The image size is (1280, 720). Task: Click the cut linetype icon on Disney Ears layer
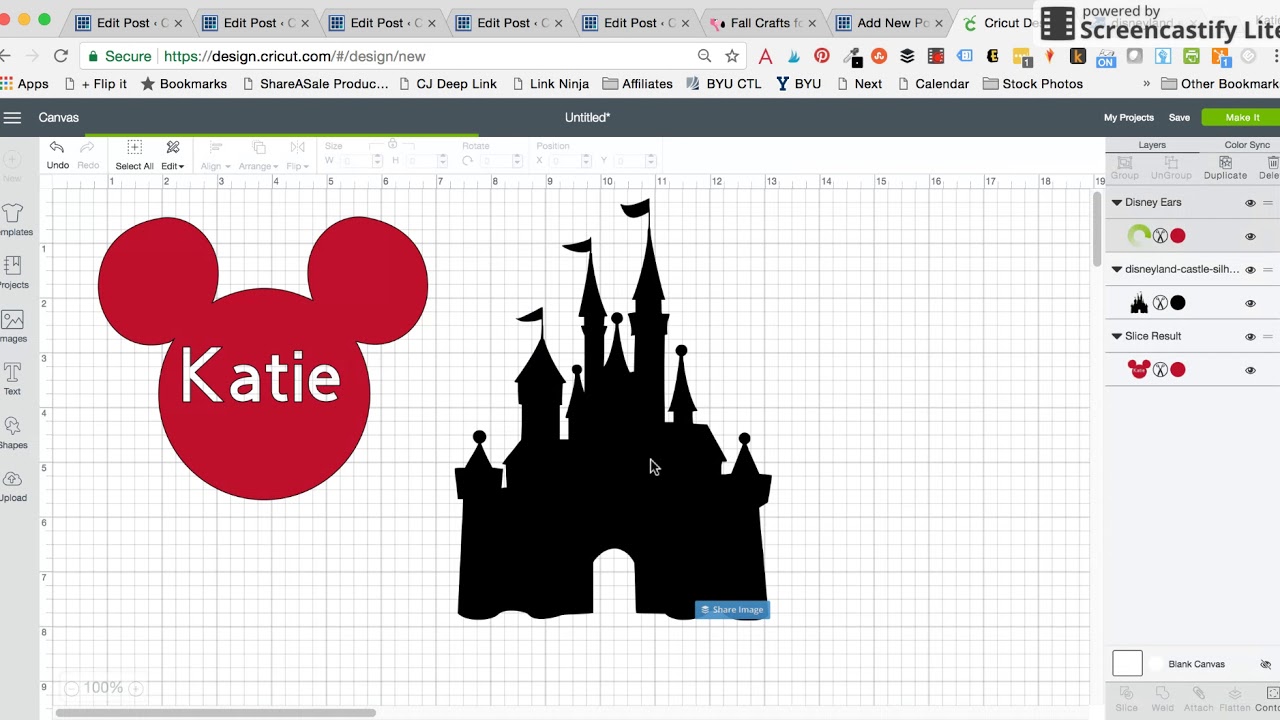pos(1160,236)
